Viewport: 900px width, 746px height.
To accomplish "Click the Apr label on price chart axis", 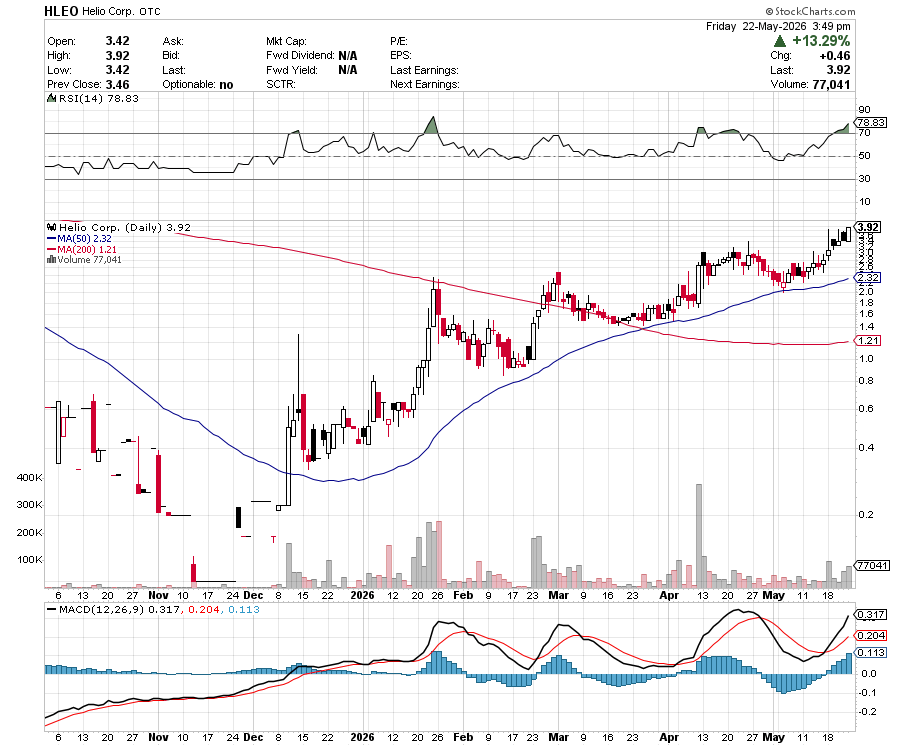I will coord(669,595).
